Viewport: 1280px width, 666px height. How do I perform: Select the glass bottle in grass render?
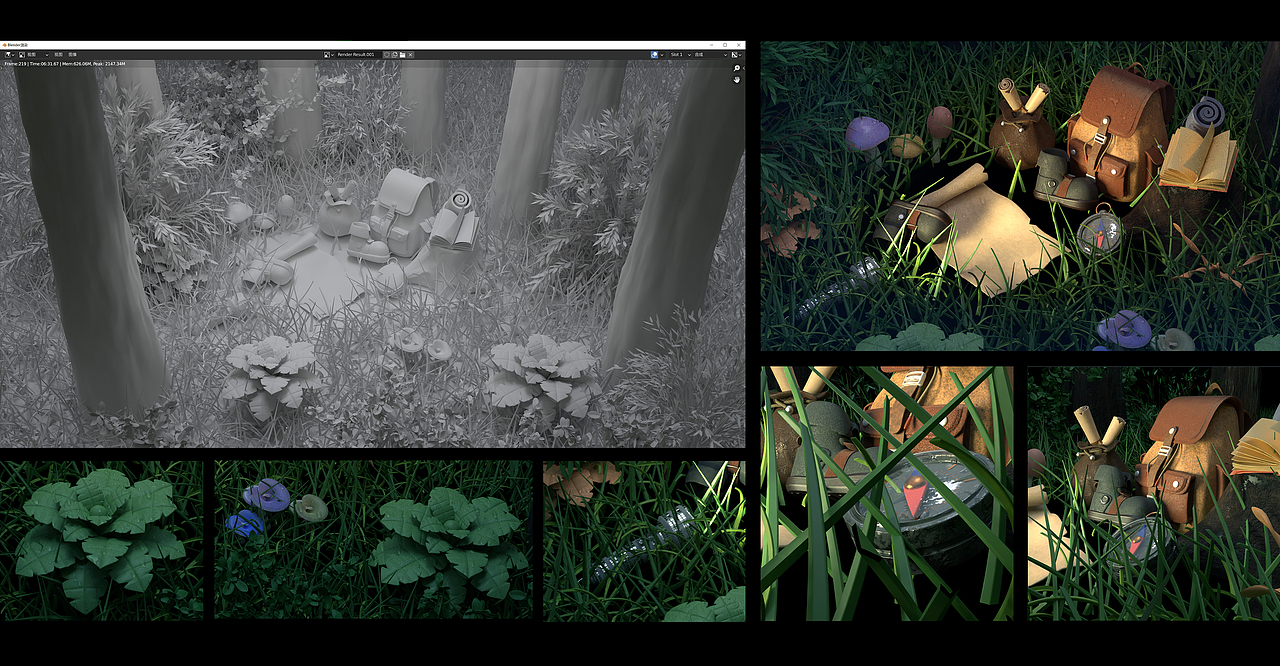(644, 540)
